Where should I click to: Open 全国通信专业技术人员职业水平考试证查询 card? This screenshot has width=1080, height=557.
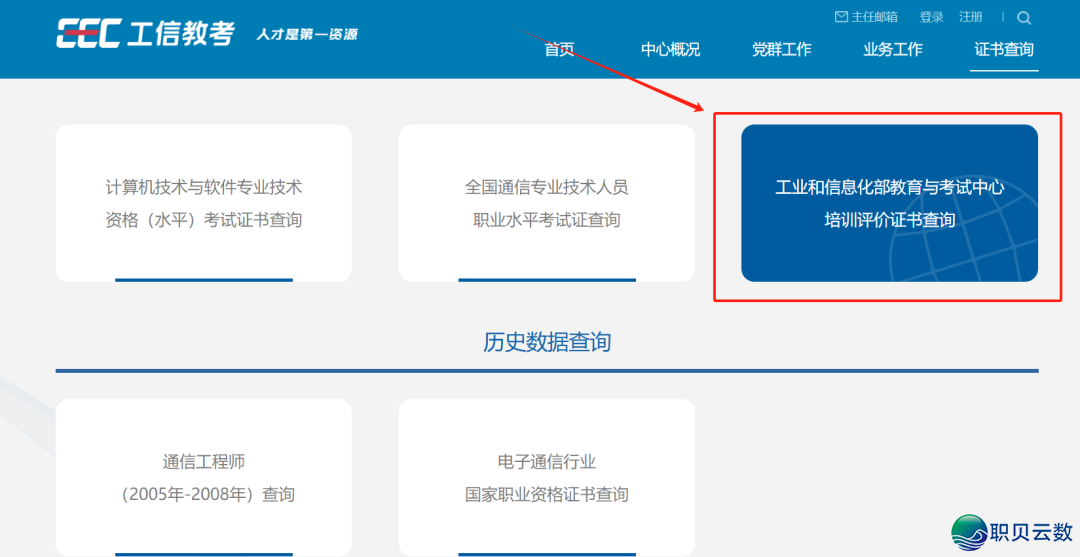pos(547,203)
